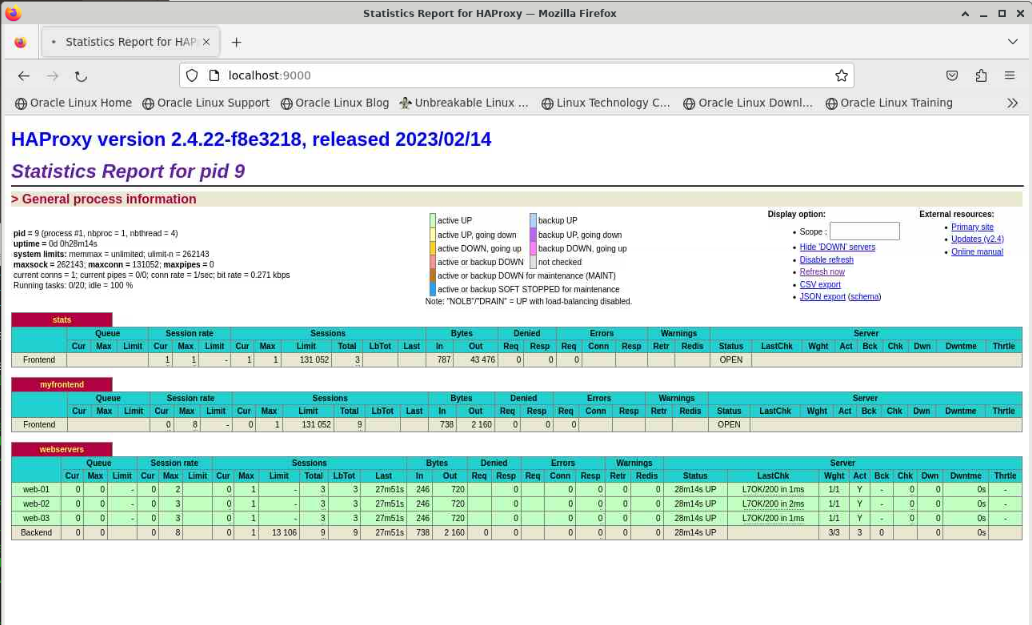Click the Disable refresh link
Image resolution: width=1032 pixels, height=625 pixels.
tap(826, 260)
